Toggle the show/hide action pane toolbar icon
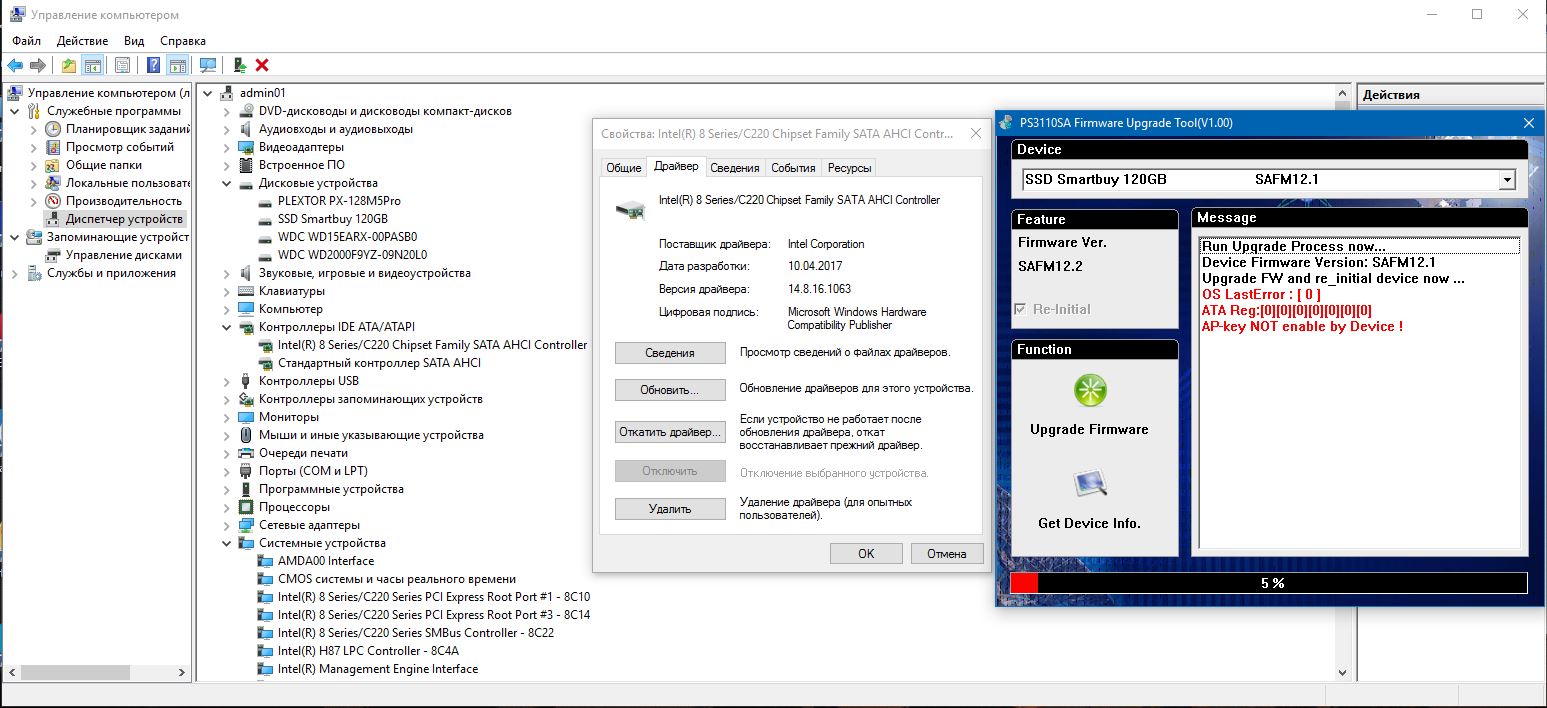 (x=177, y=65)
